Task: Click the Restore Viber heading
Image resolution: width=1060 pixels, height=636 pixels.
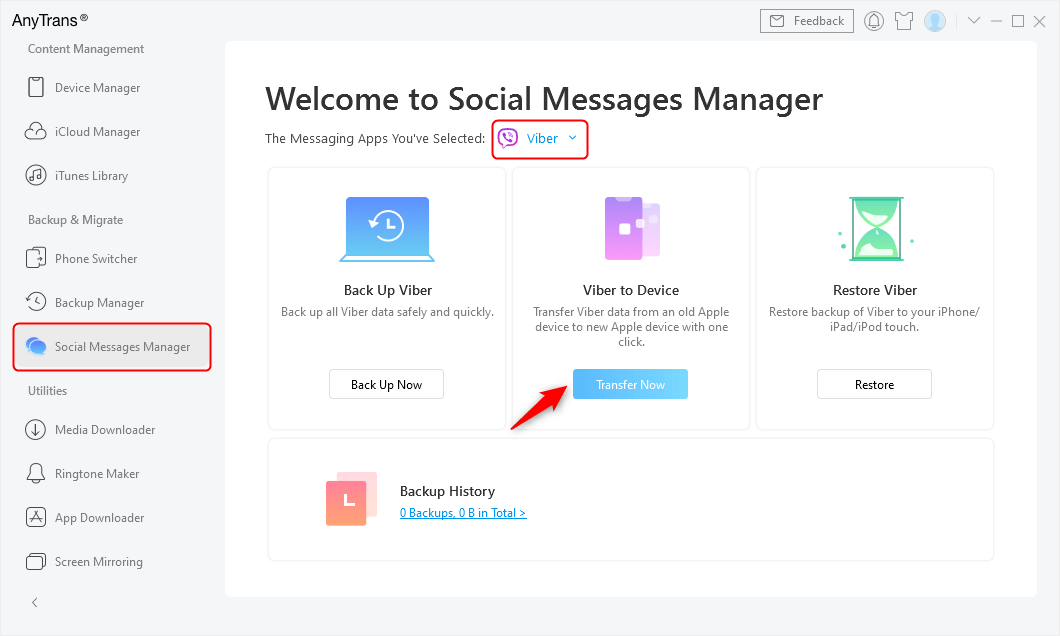Action: 875,290
